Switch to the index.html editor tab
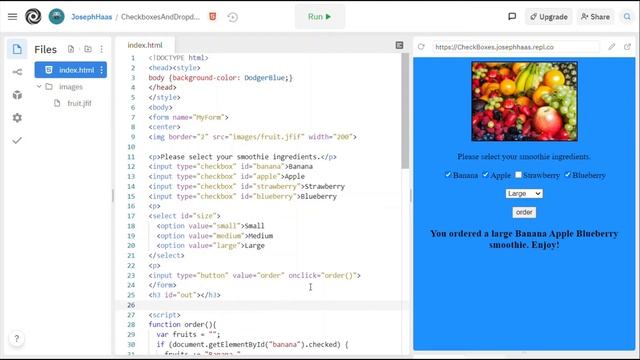Image resolution: width=640 pixels, height=360 pixels. tap(145, 45)
